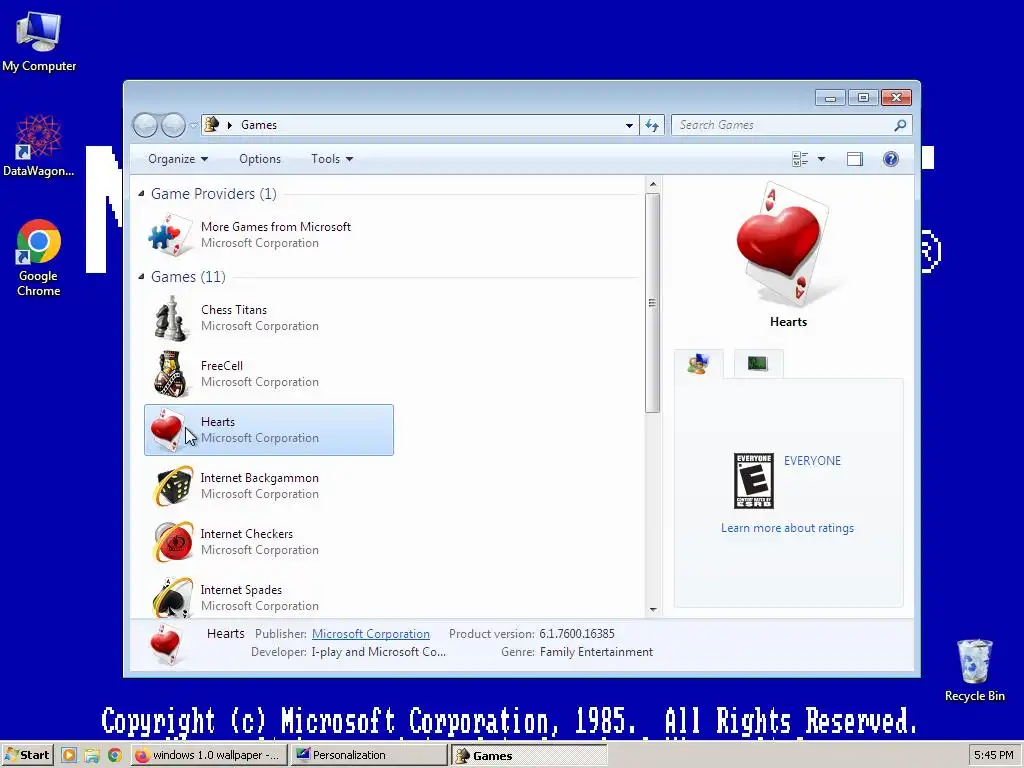
Task: Select the Internet Spades text label
Action: click(x=241, y=590)
